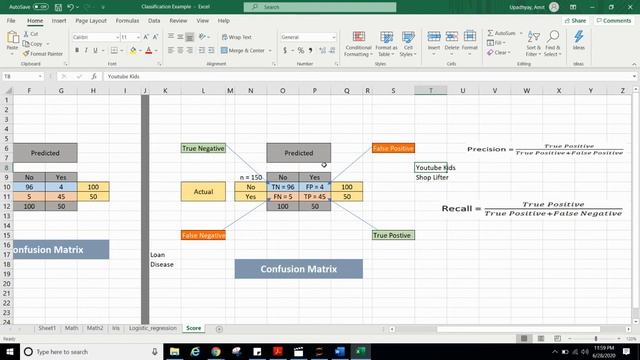Viewport: 640px width, 360px height.
Task: Apply italic formatting
Action: (86, 50)
